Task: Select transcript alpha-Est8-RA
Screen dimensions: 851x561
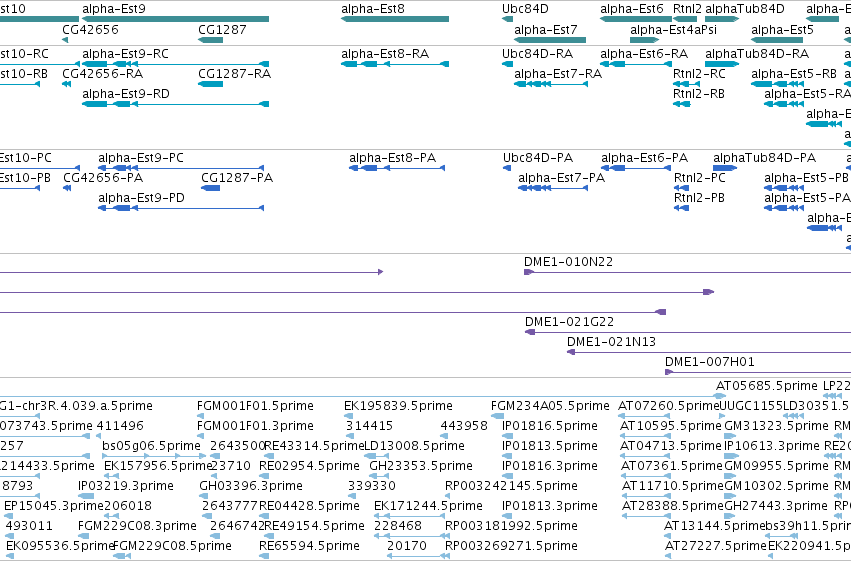Action: tap(385, 54)
